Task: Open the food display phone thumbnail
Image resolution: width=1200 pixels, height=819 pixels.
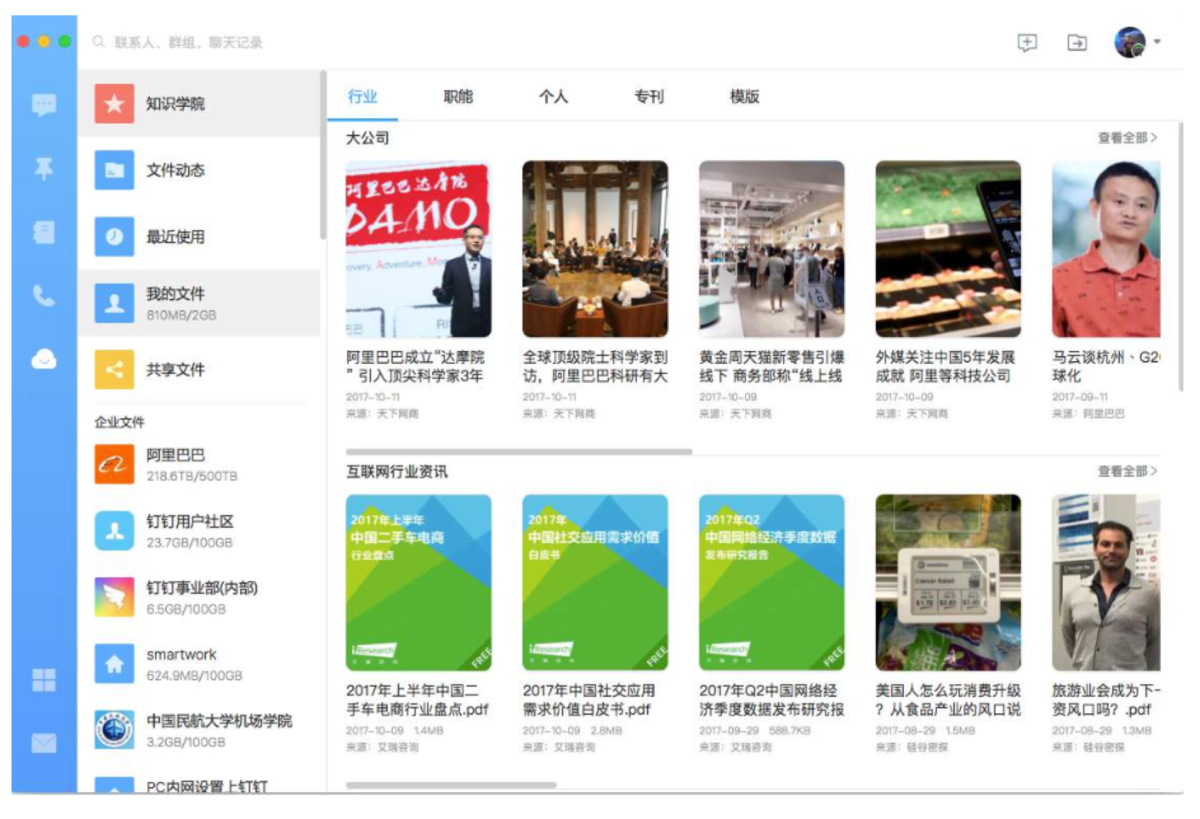Action: click(948, 249)
